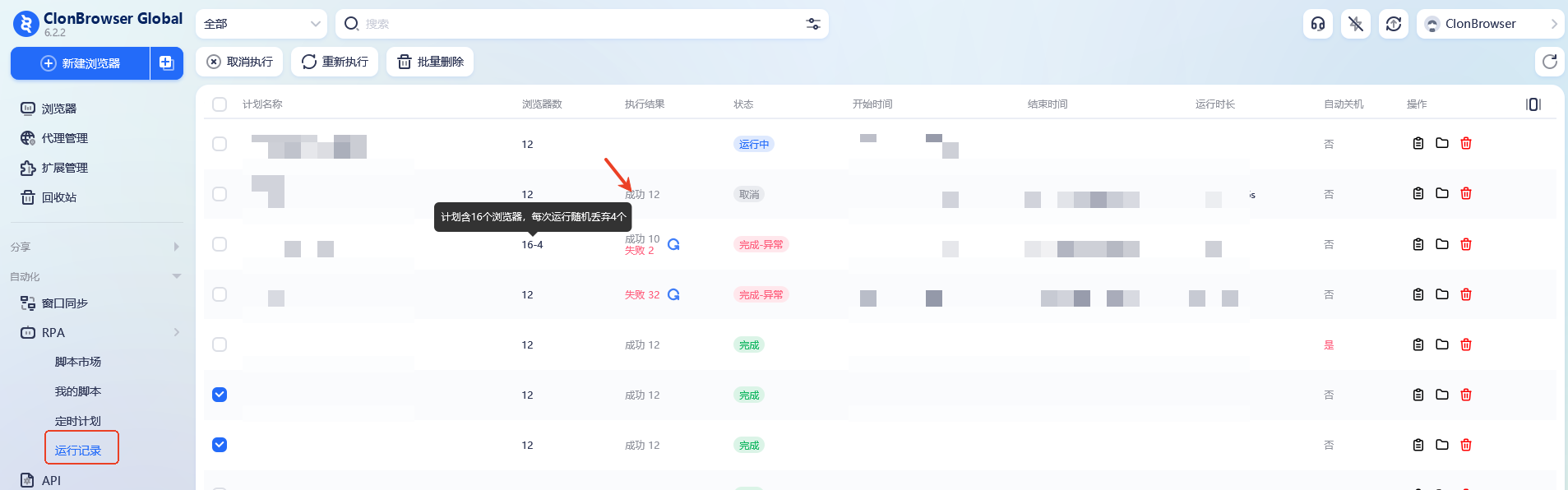The width and height of the screenshot is (1568, 490).
Task: Check the 失败 32 row checkbox
Action: point(220,294)
